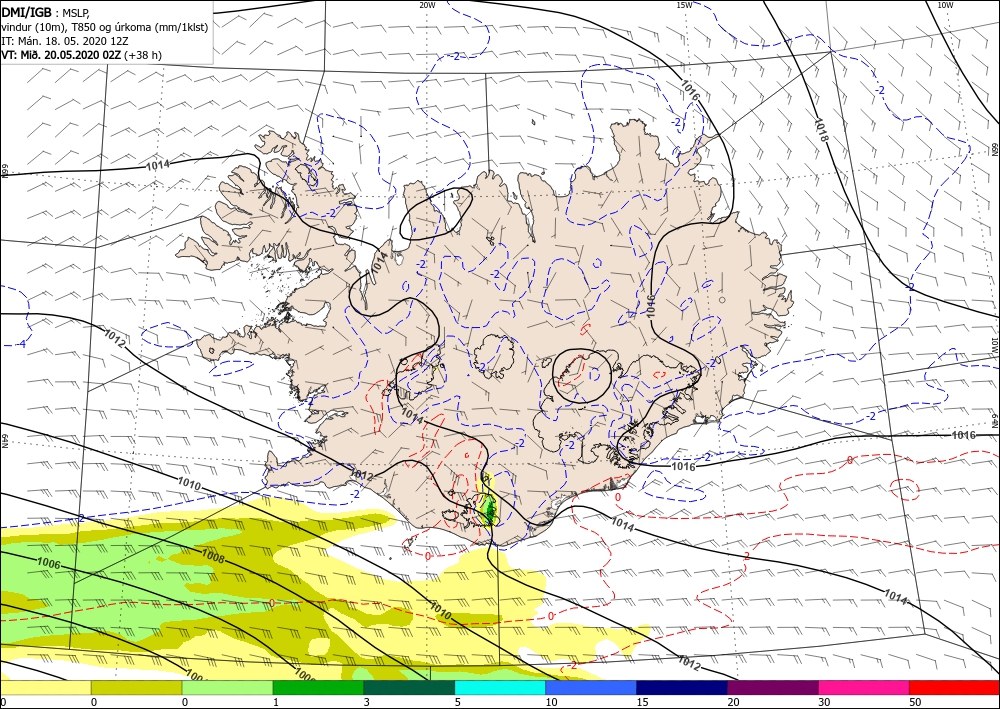
Task: Pick the blue 10 mm legend swatch
Action: coord(591,687)
